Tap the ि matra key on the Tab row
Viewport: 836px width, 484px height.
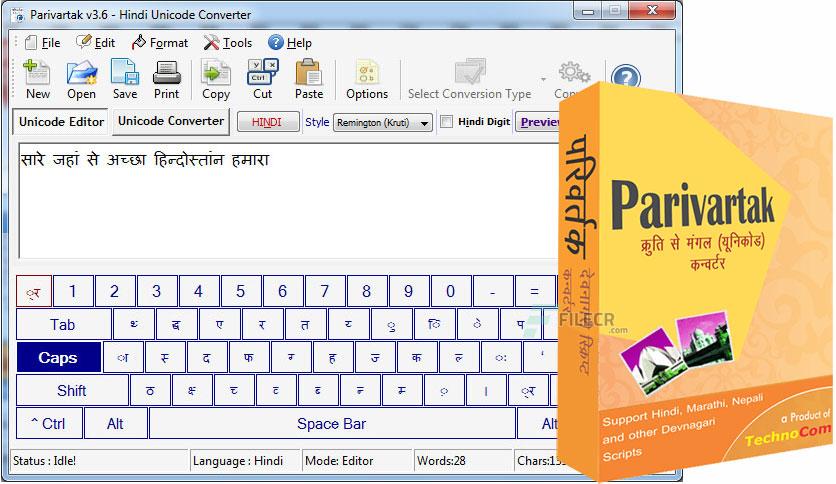click(x=434, y=325)
